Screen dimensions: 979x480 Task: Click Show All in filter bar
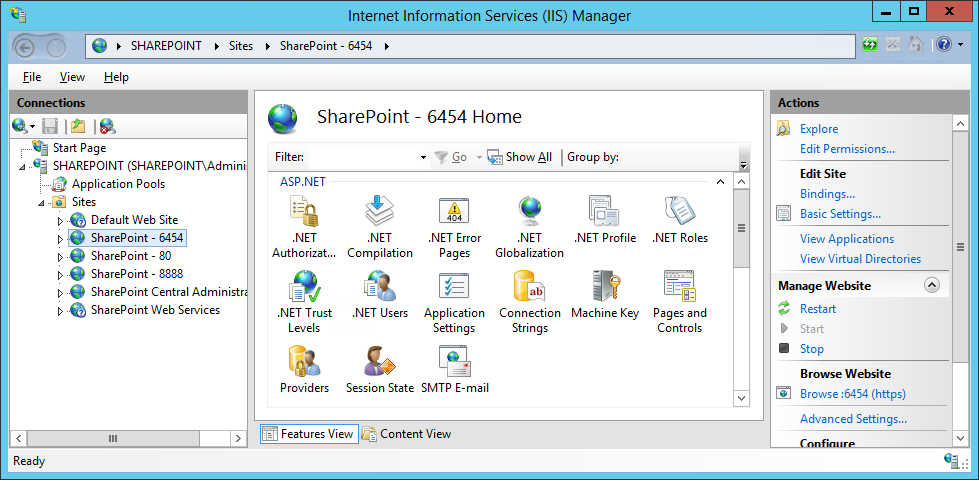[520, 157]
